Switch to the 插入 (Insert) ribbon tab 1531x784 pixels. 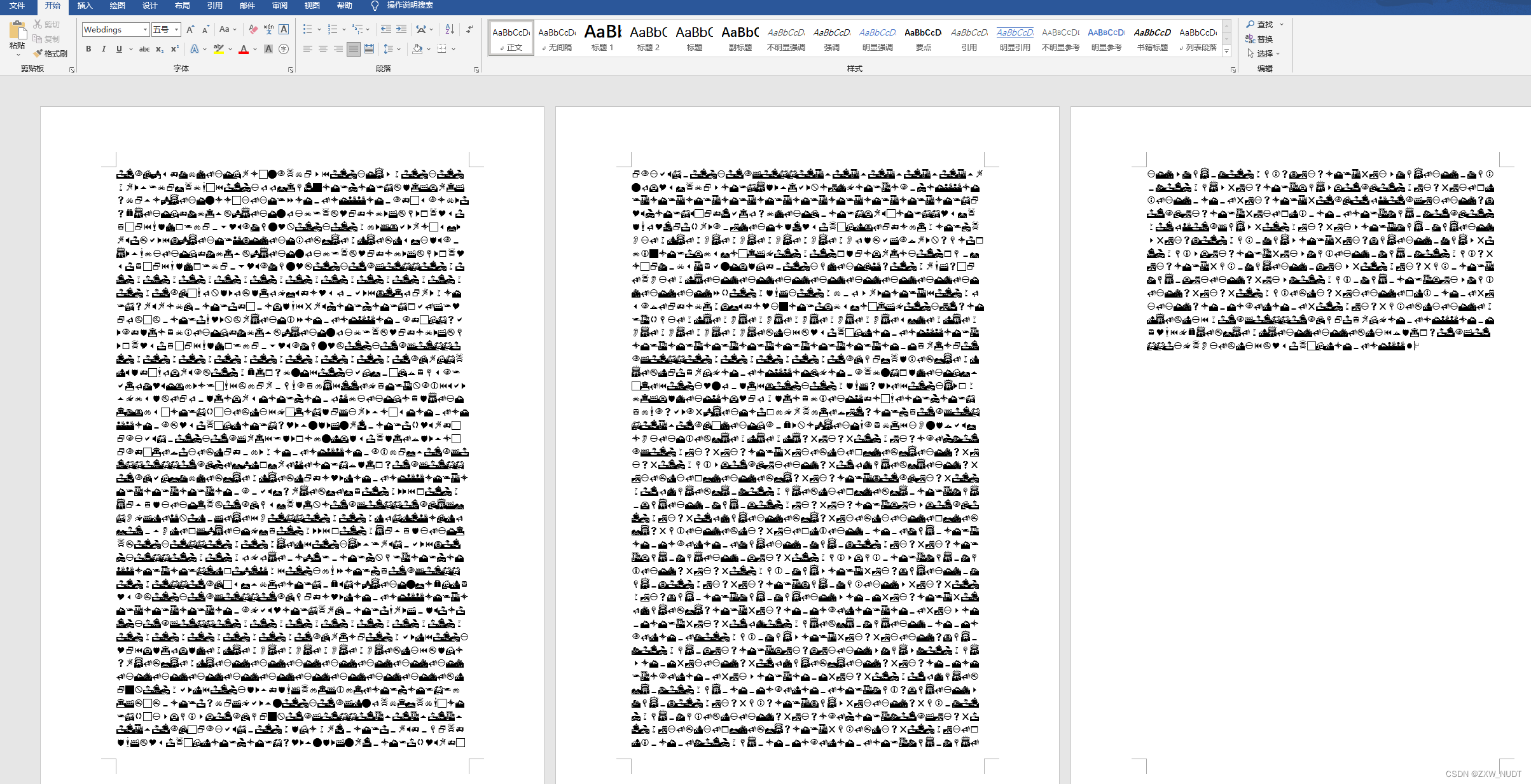pyautogui.click(x=85, y=6)
